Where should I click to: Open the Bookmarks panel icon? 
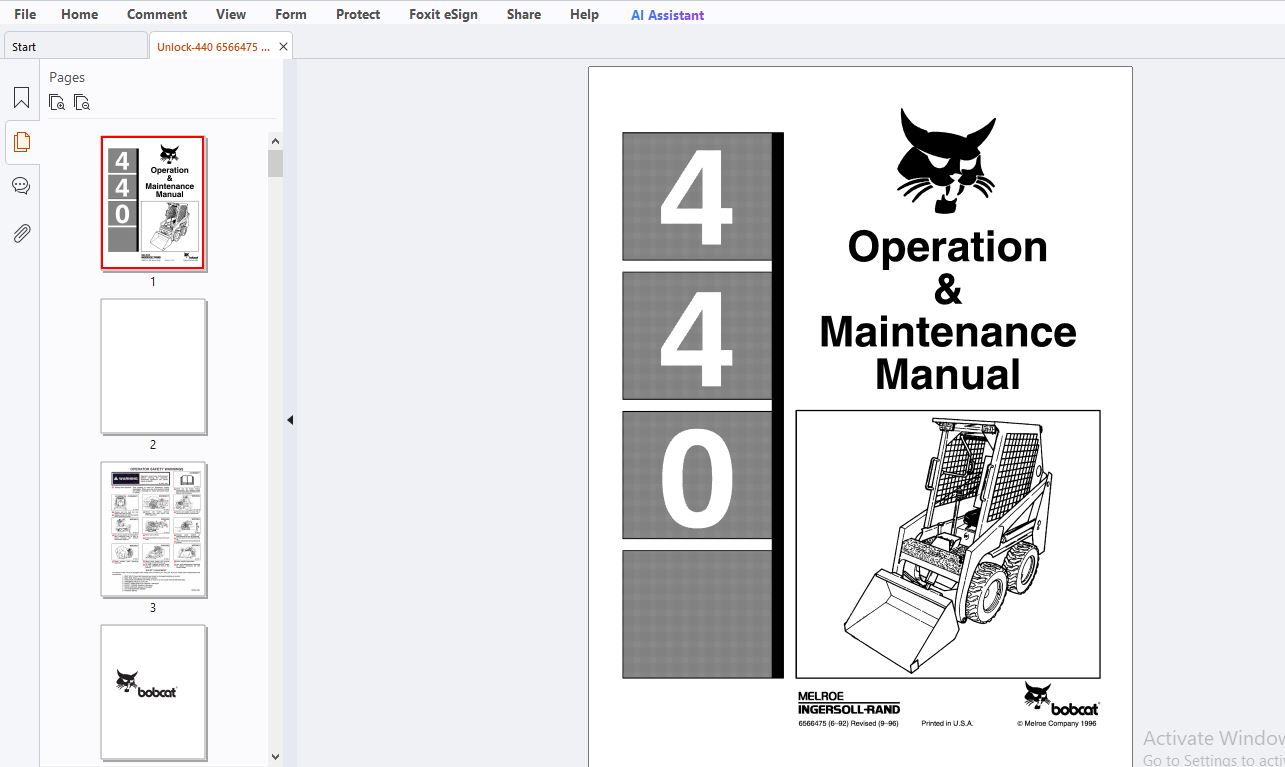[21, 97]
